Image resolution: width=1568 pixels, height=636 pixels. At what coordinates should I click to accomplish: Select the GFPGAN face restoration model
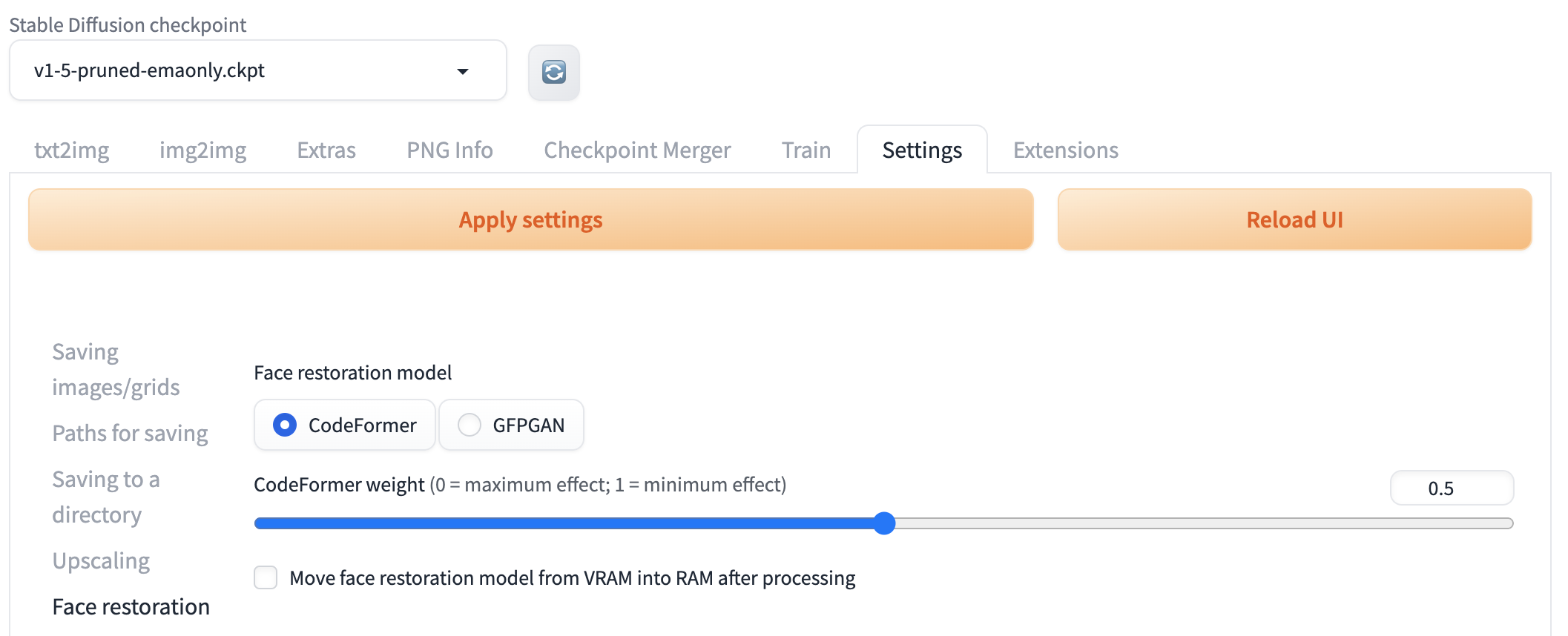[470, 425]
